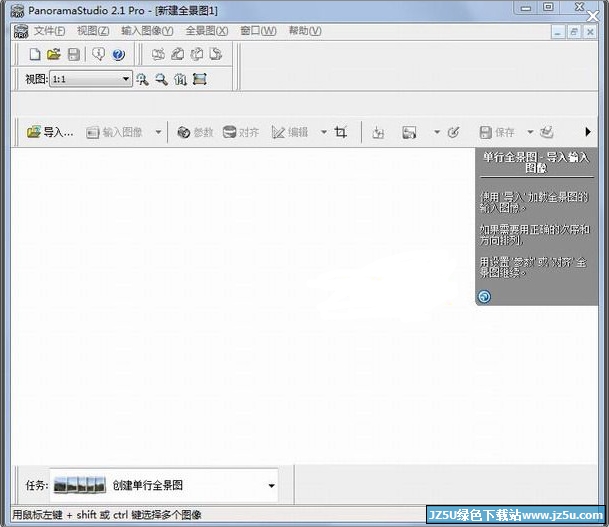The height and width of the screenshot is (527, 609).
Task: Open the 全景图(X) menu
Action: (207, 31)
